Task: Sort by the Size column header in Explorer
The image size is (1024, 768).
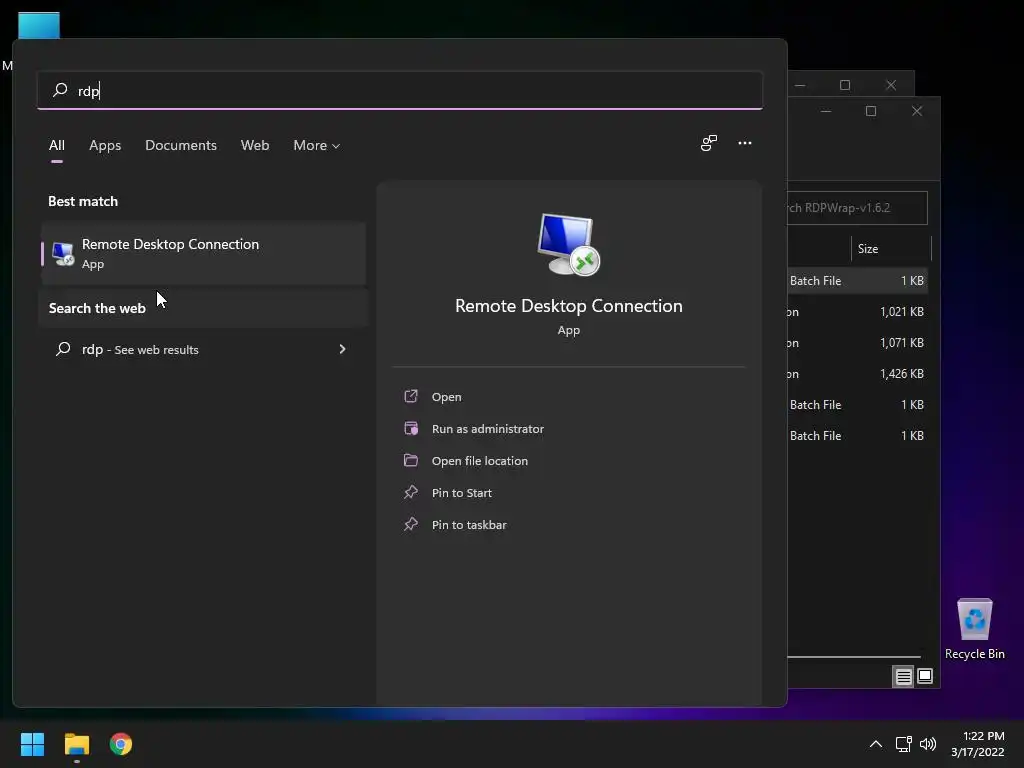Action: 891,249
